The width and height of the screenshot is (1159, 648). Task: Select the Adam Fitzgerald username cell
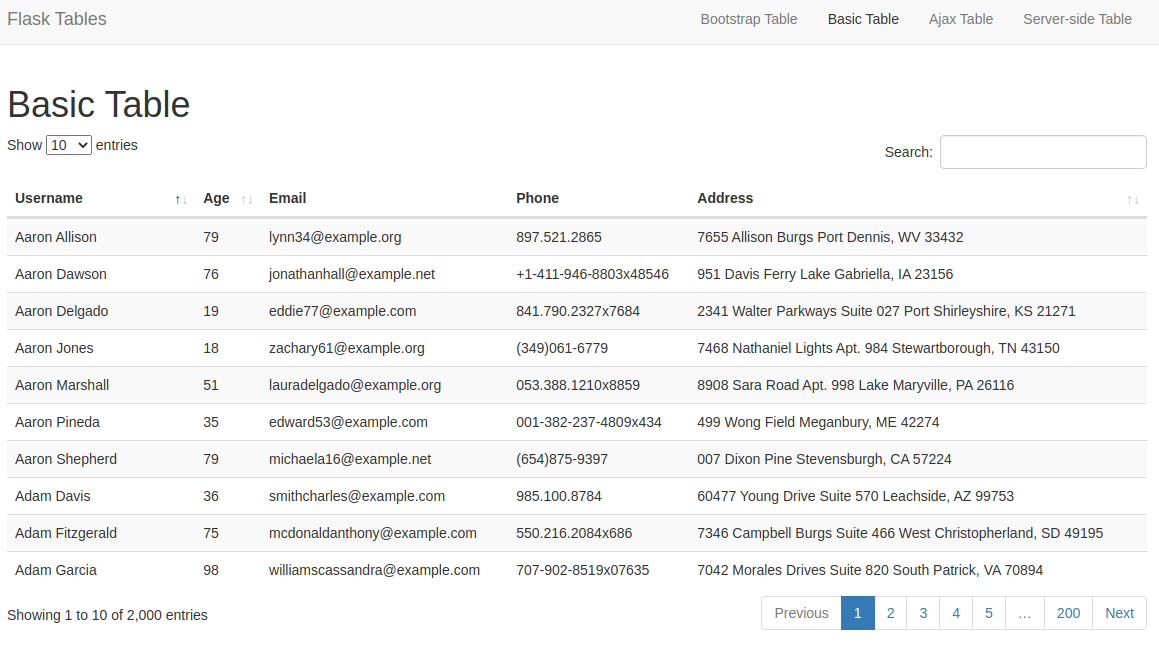click(66, 533)
